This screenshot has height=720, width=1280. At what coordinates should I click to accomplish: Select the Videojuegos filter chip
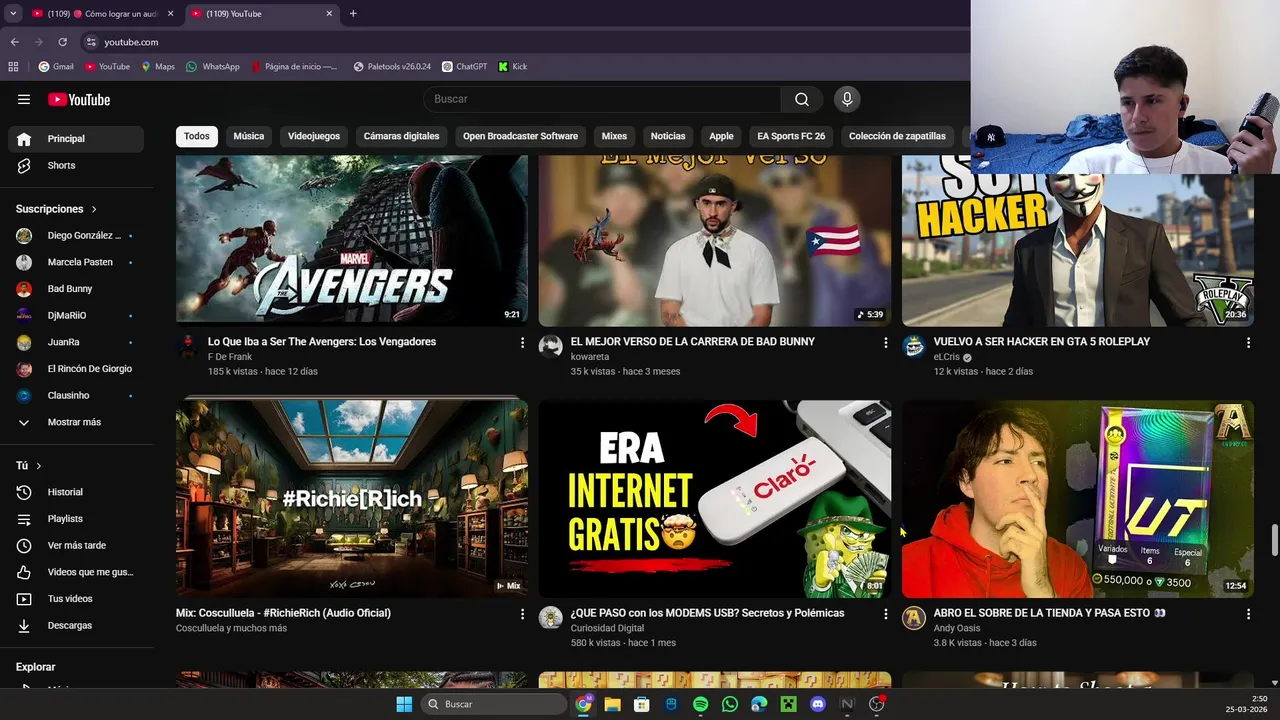coord(314,136)
